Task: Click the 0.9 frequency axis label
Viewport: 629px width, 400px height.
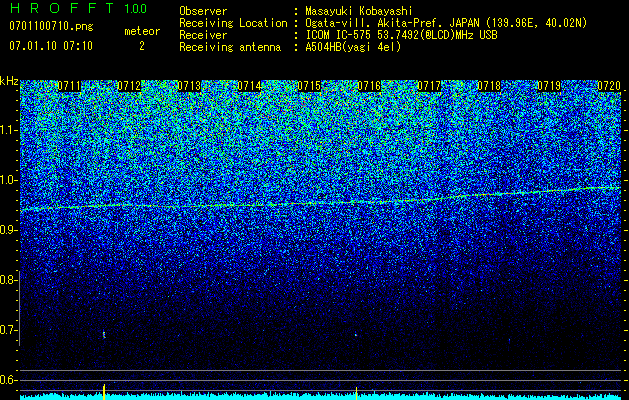Action: pos(8,230)
